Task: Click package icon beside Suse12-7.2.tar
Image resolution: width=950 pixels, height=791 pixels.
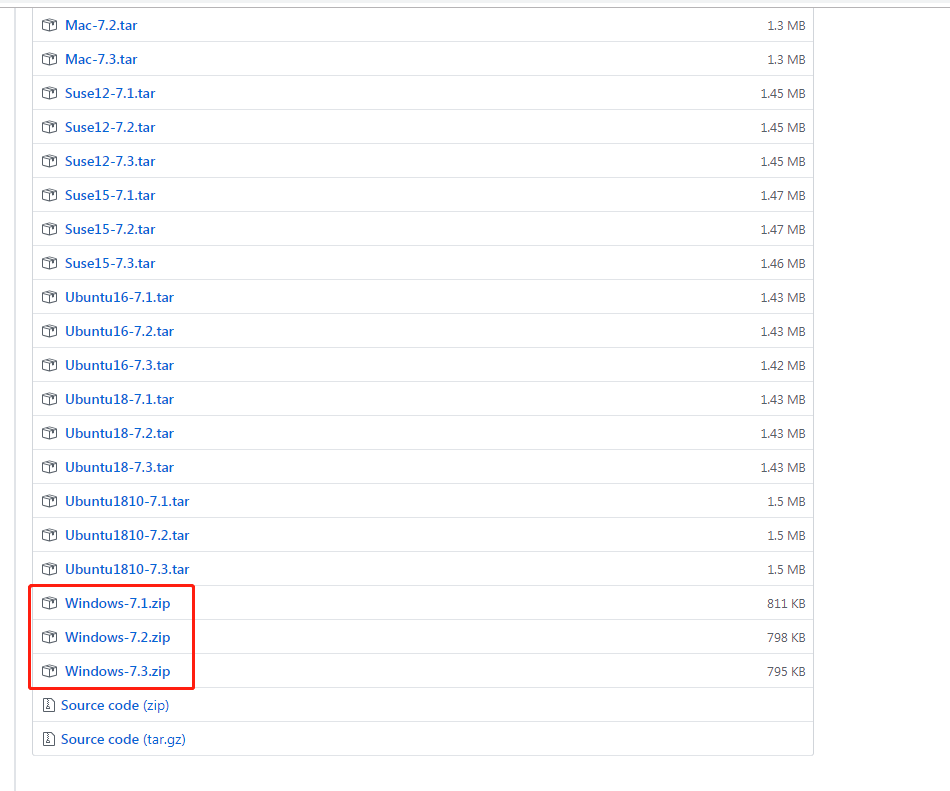Action: tap(49, 127)
